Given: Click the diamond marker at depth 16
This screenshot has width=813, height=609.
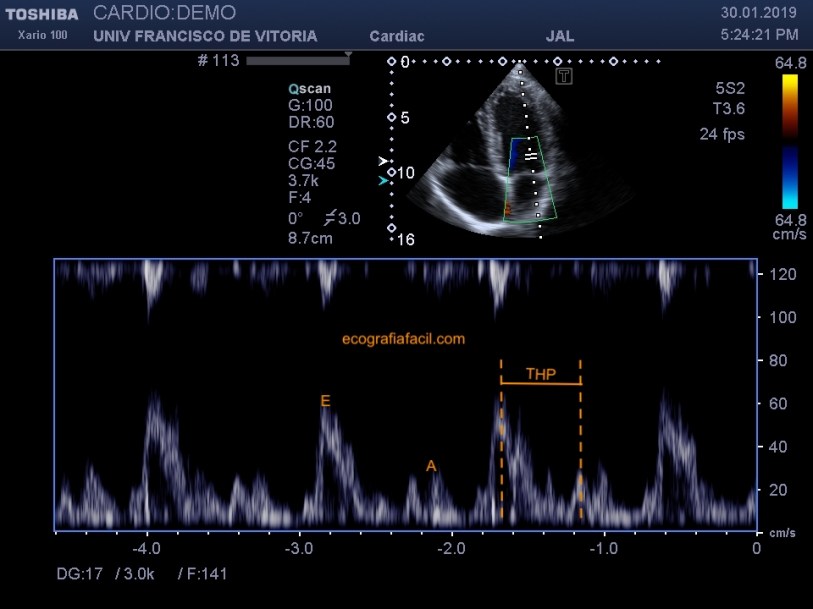Looking at the screenshot, I should [x=391, y=228].
